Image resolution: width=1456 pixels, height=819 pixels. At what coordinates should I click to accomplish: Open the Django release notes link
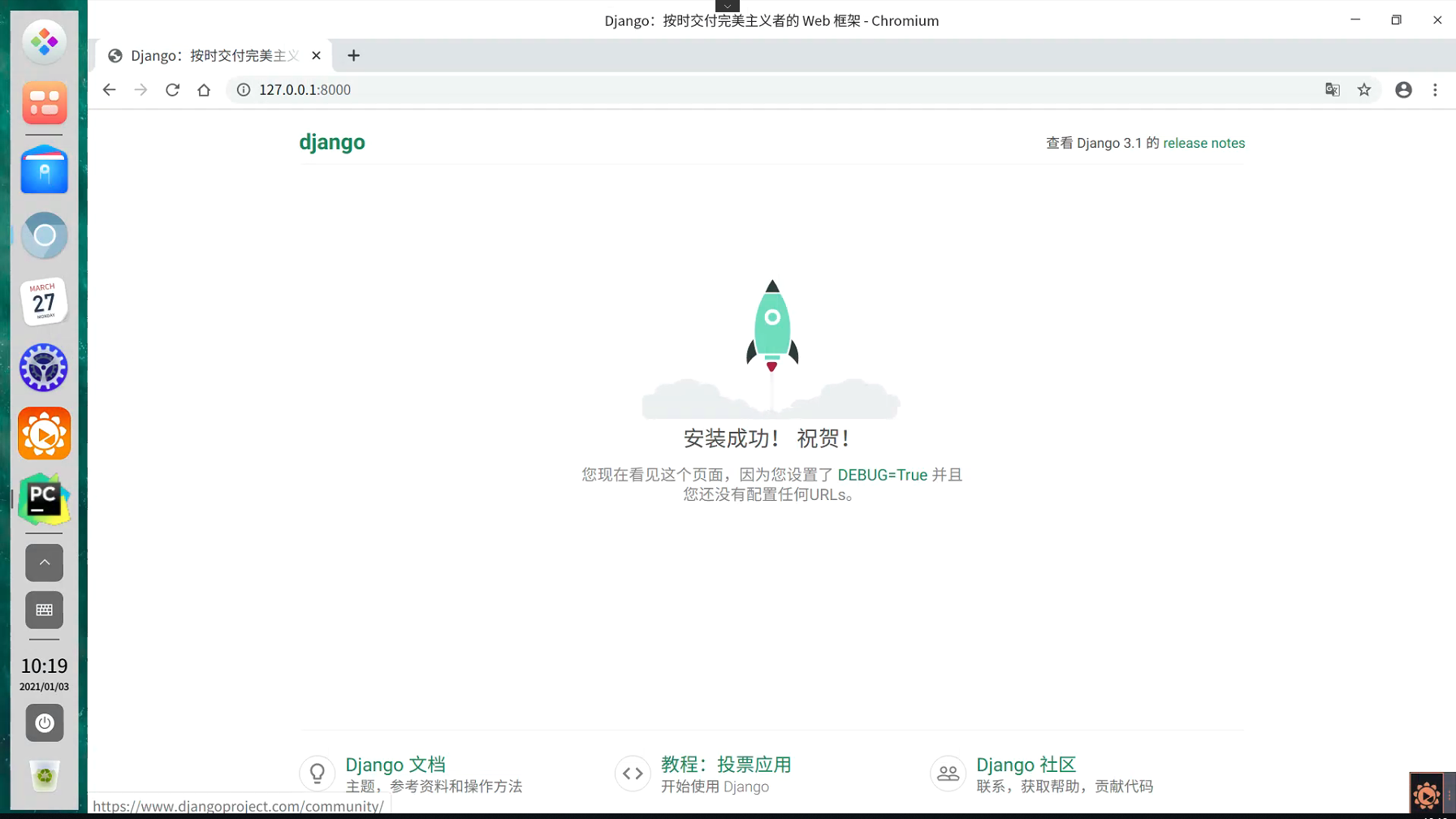(1203, 143)
